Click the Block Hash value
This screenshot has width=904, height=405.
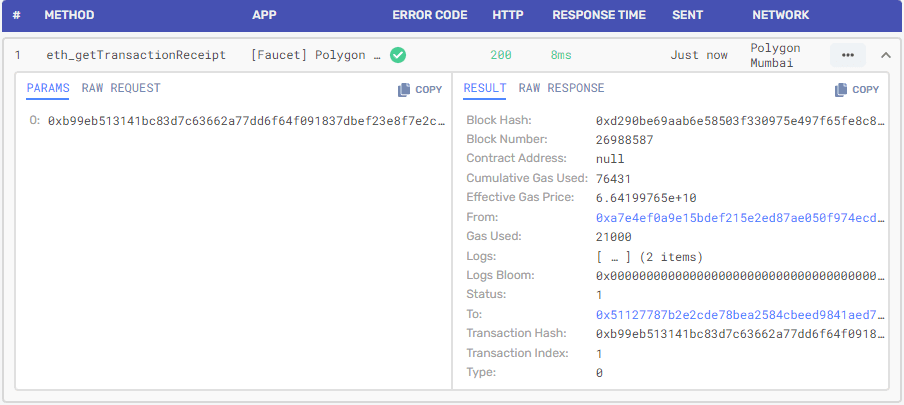[740, 120]
